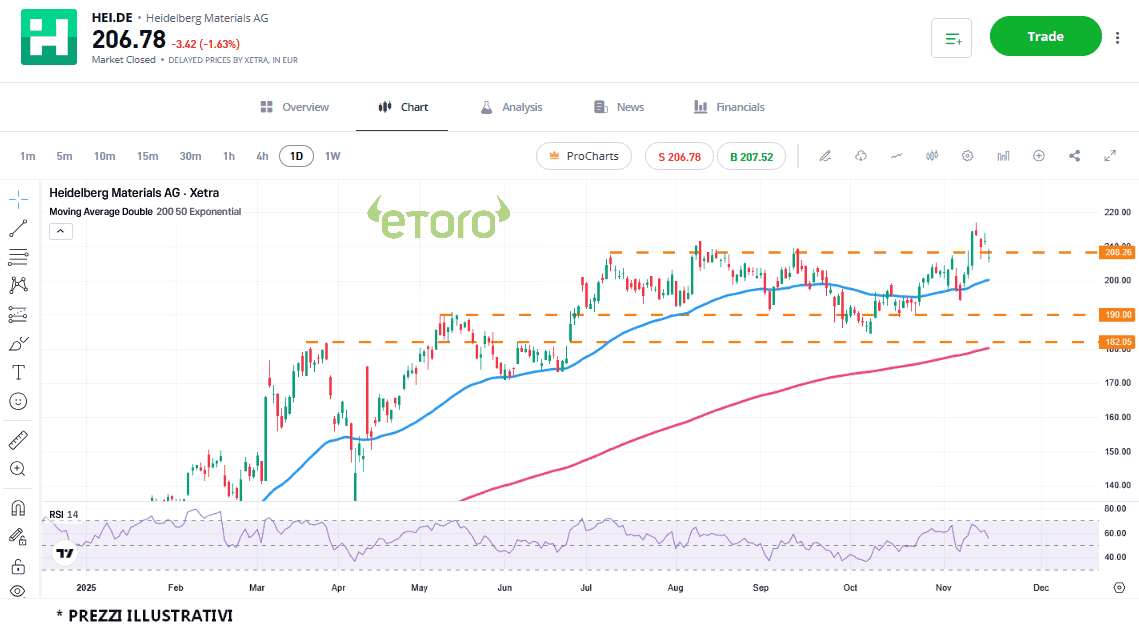Select the trend line drawing tool
The height and width of the screenshot is (626, 1139).
tap(18, 227)
